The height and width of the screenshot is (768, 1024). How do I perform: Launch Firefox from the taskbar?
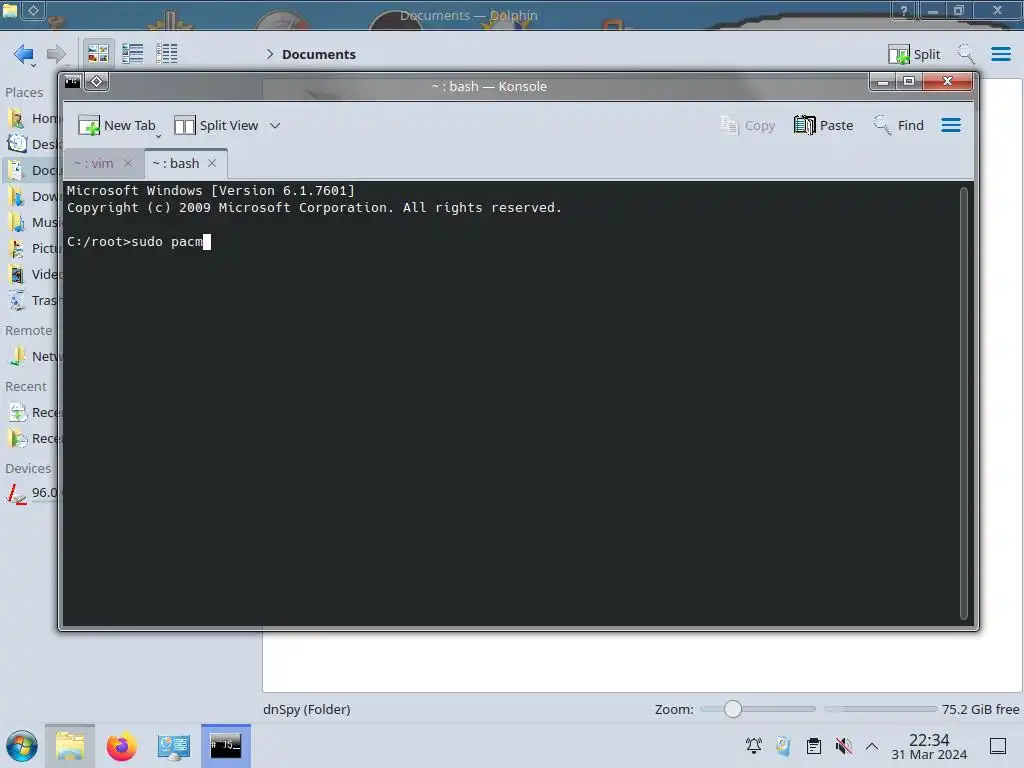[121, 746]
